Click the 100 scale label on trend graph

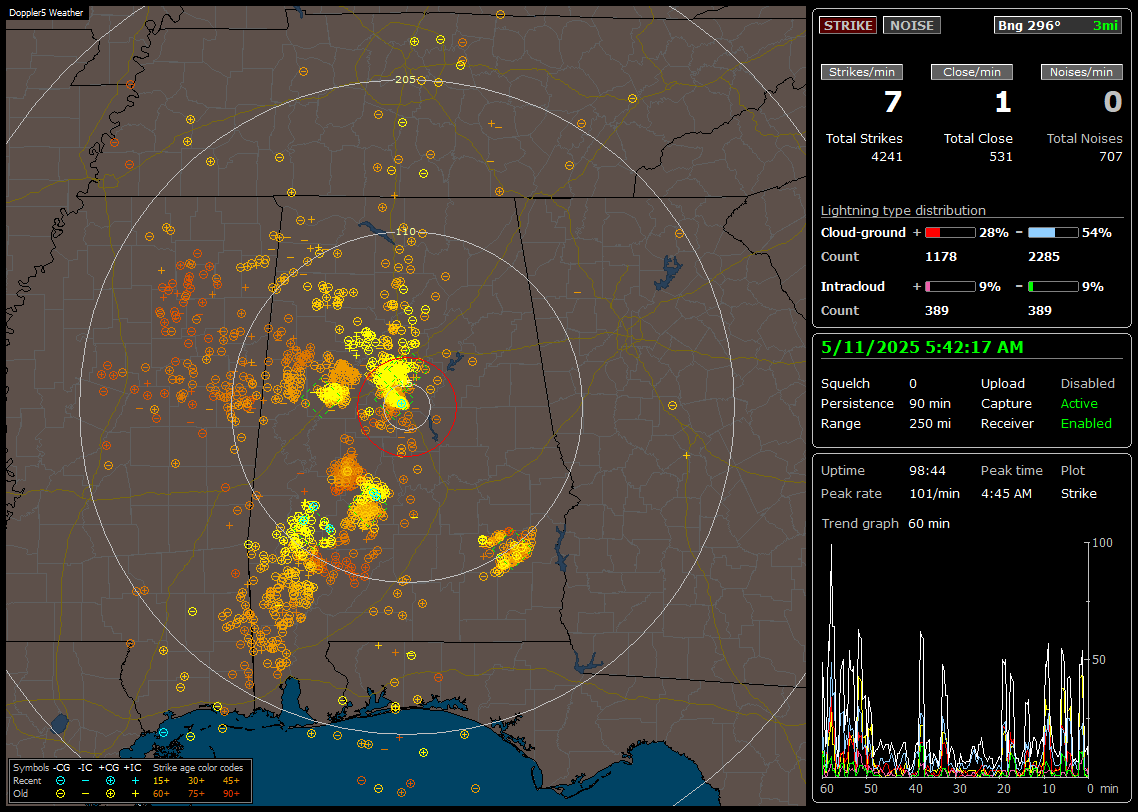pos(1102,543)
